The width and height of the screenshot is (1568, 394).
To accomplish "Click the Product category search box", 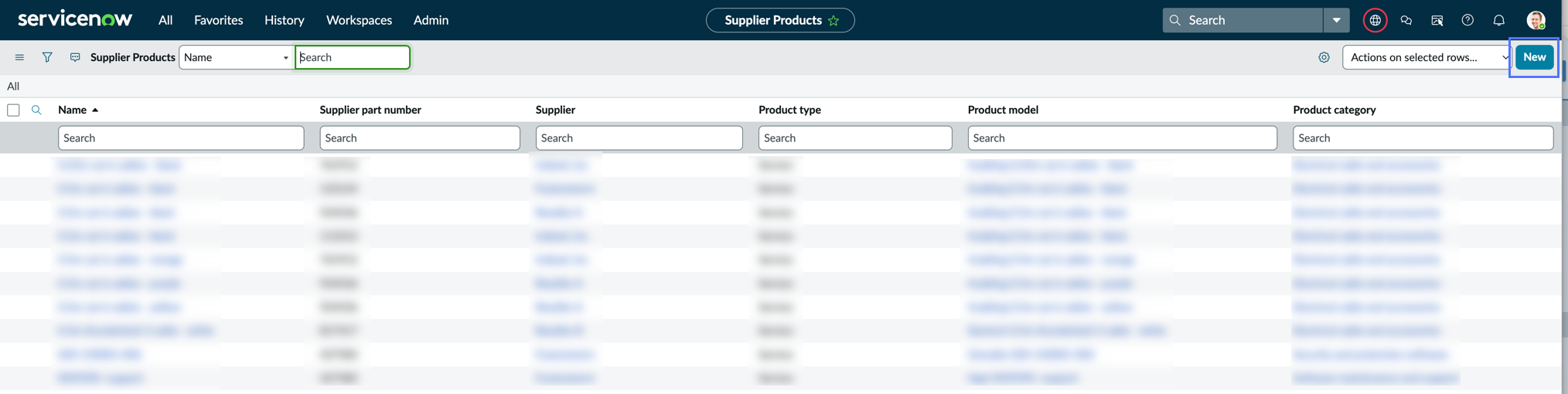I will (x=1423, y=138).
